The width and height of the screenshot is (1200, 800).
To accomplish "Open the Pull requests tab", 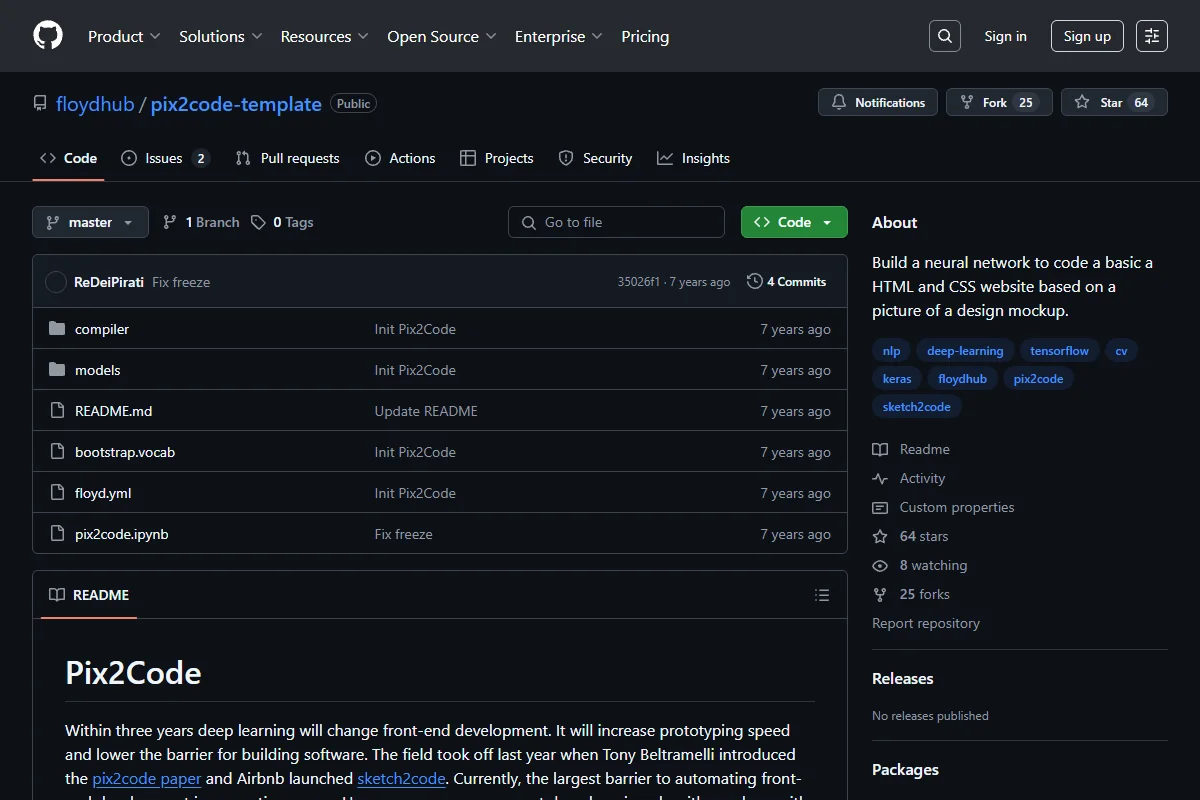I will (288, 158).
